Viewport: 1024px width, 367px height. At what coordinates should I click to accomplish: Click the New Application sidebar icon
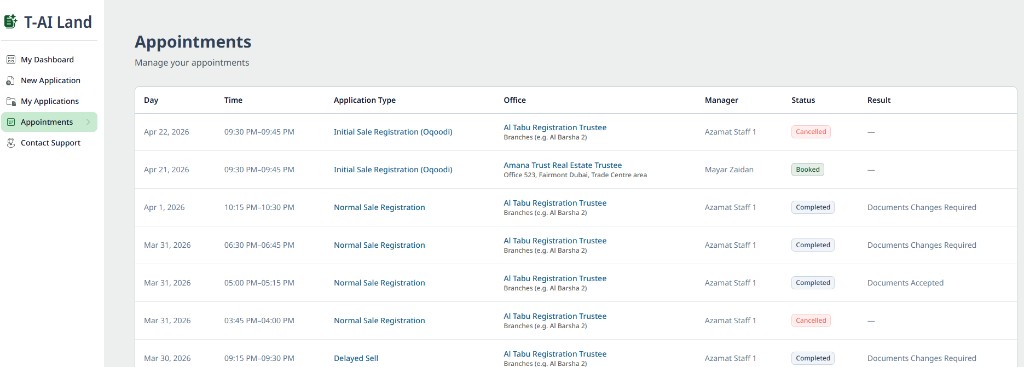(x=10, y=80)
